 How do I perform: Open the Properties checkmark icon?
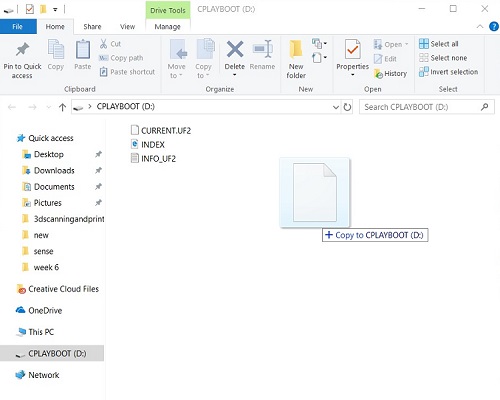(352, 50)
